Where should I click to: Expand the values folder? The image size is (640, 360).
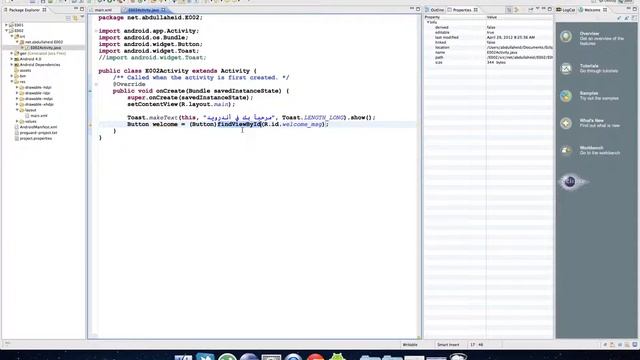tap(17, 122)
